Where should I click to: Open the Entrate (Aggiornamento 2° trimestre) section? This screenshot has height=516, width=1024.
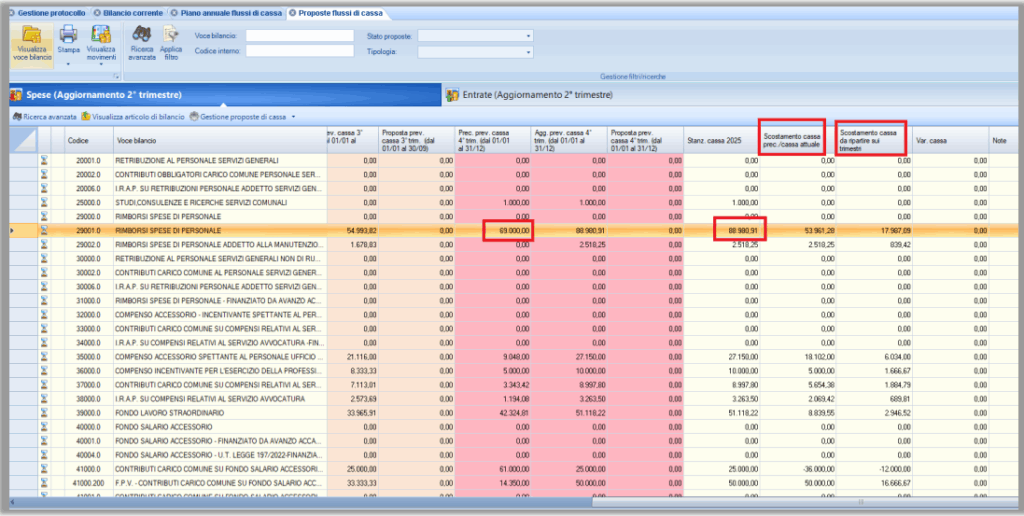click(x=537, y=95)
